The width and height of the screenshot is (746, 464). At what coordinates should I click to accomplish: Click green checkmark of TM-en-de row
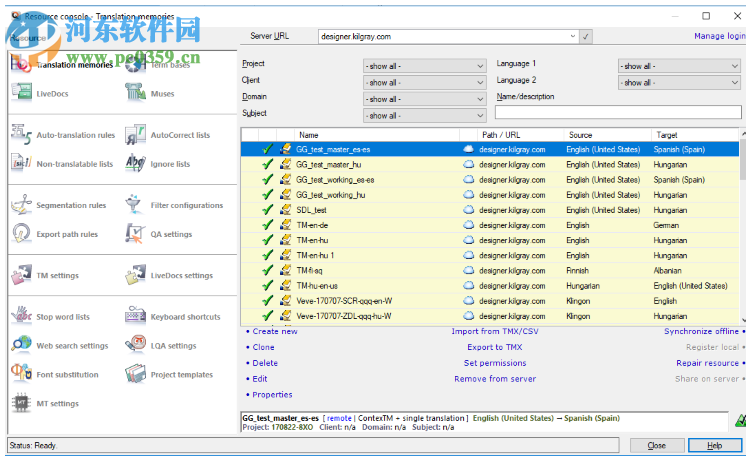point(267,225)
